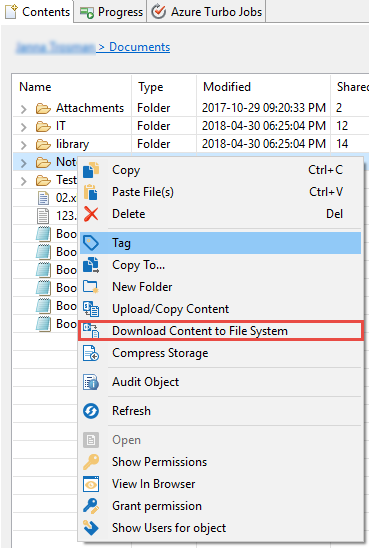Select New Folder from context menu

pyautogui.click(x=220, y=287)
